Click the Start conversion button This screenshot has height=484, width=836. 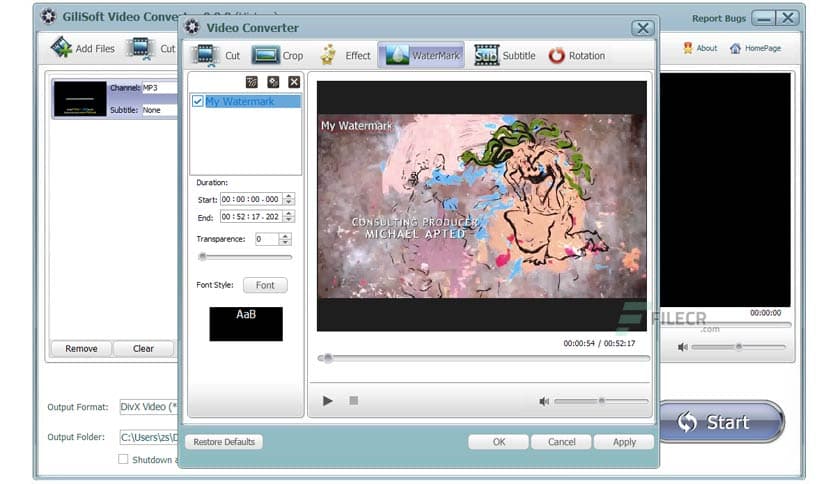pyautogui.click(x=721, y=422)
